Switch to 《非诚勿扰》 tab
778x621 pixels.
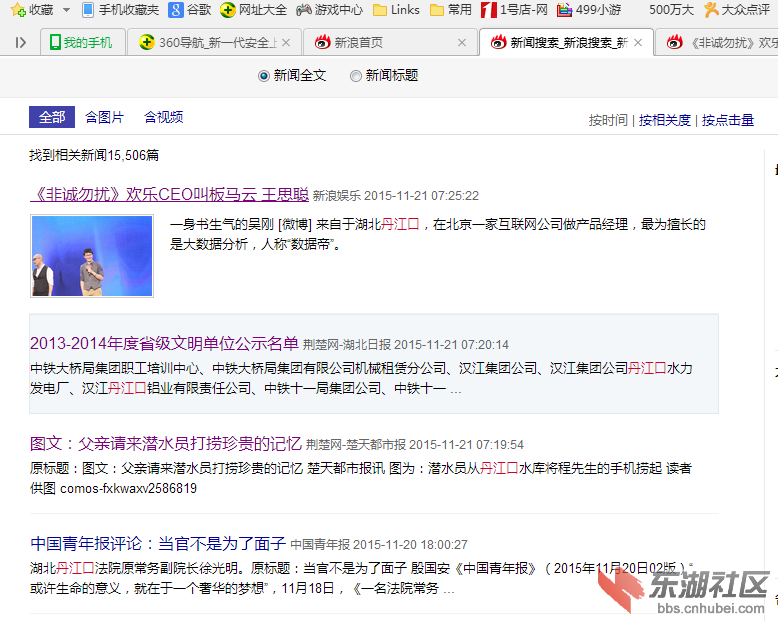pos(719,43)
